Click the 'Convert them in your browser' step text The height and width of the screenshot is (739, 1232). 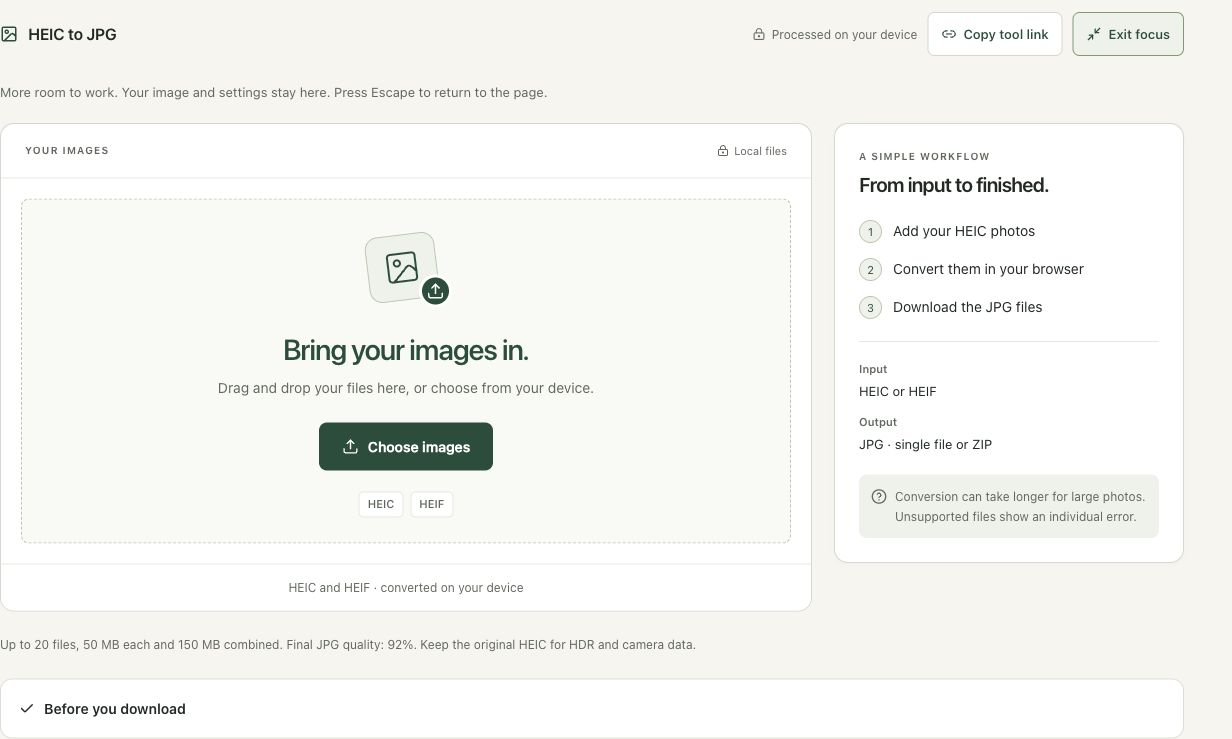click(x=988, y=269)
